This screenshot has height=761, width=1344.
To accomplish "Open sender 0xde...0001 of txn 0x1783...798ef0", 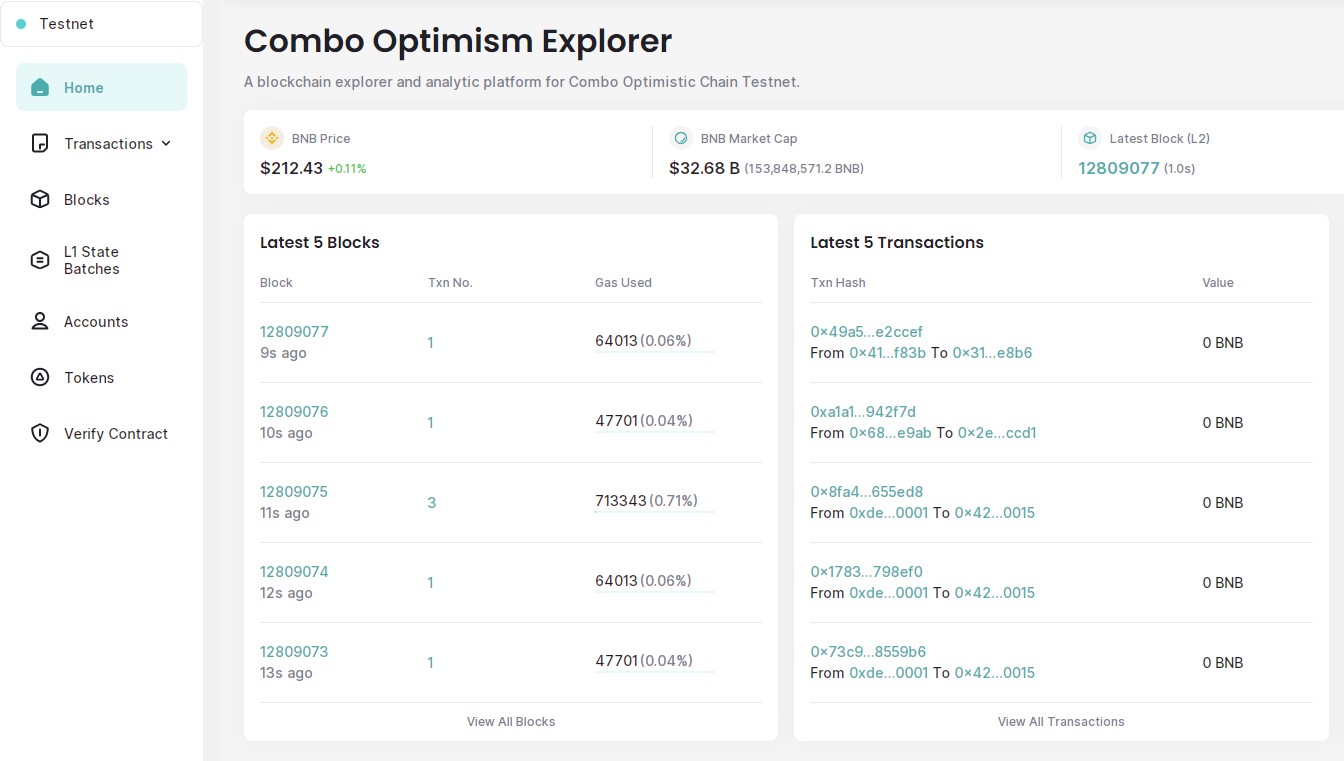I will pos(889,593).
